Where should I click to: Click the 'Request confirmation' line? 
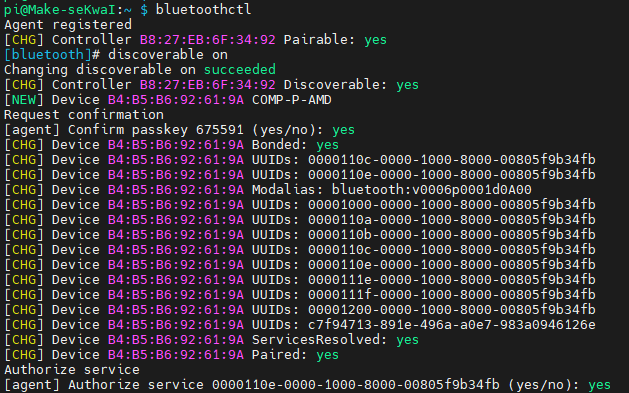[x=84, y=115]
